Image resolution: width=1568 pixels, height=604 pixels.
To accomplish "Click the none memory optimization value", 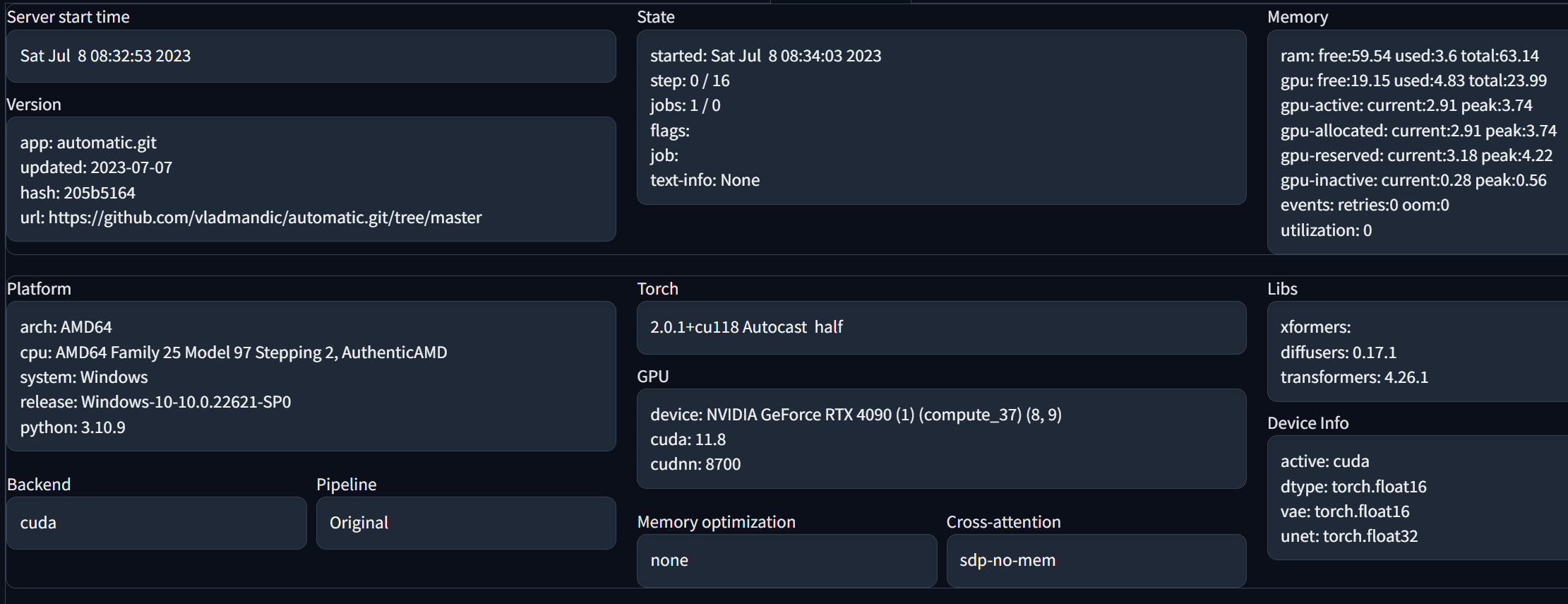I will point(669,560).
